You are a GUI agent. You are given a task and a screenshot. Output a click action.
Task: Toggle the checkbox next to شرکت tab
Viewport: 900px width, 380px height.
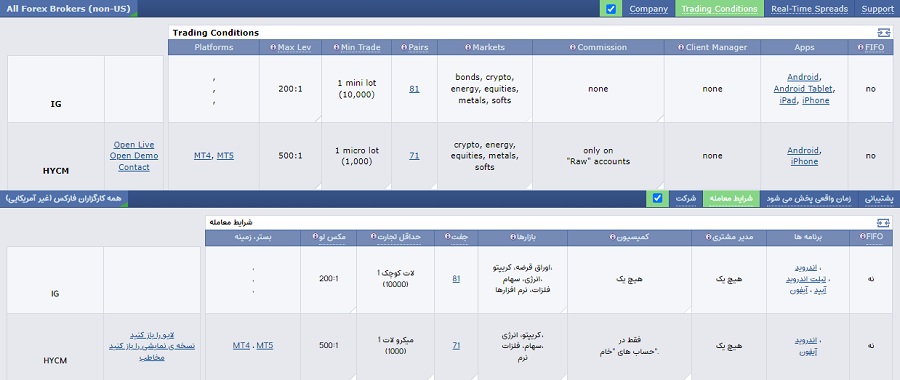pyautogui.click(x=658, y=198)
